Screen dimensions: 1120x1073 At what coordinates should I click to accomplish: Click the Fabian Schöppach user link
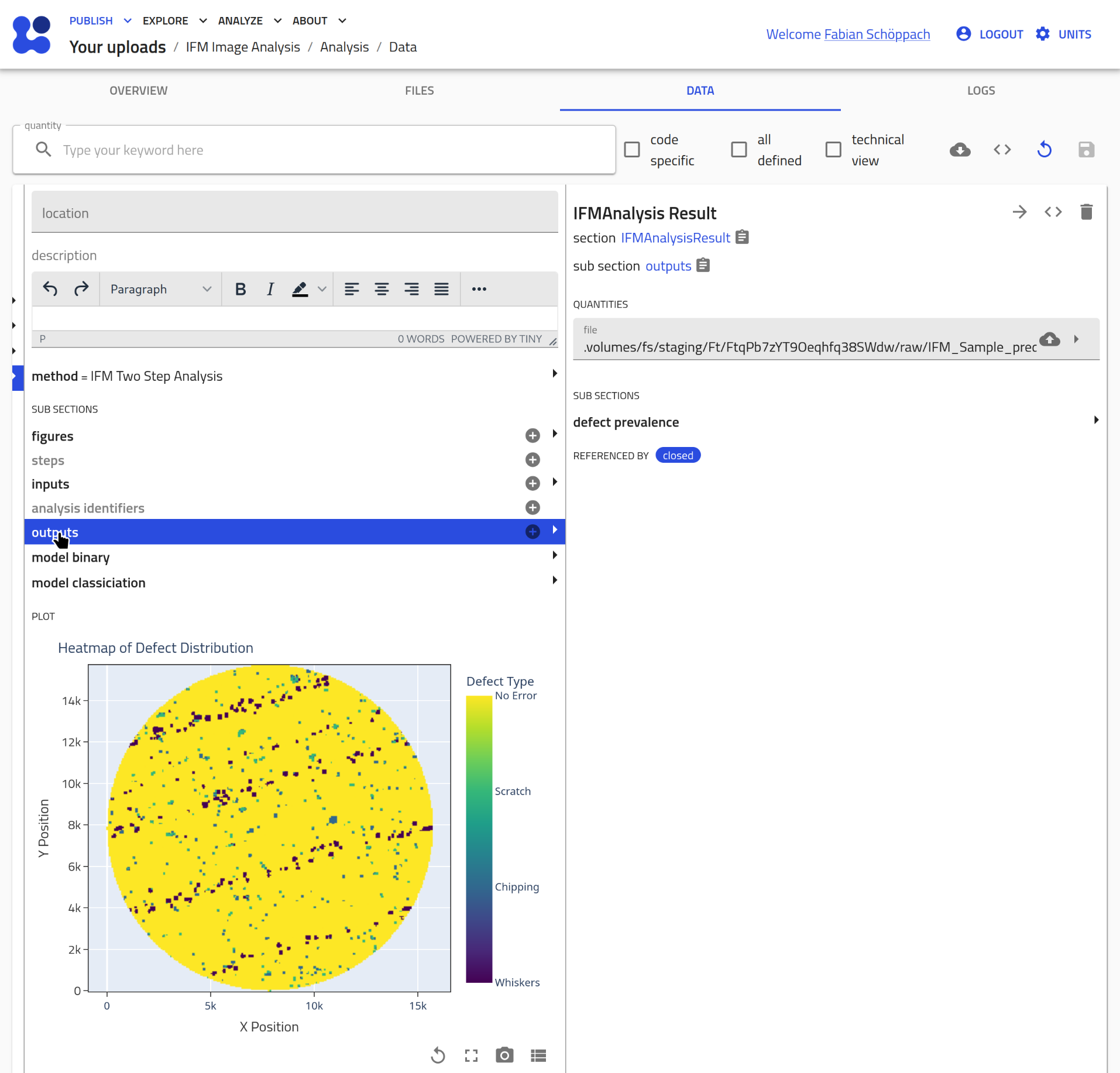[x=877, y=34]
